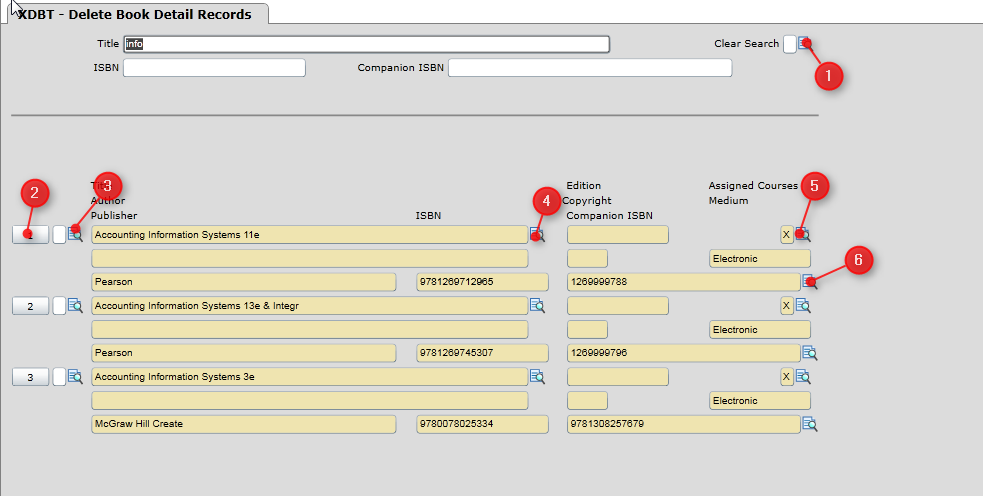
Task: Check the box for row 3
Action: (x=59, y=377)
